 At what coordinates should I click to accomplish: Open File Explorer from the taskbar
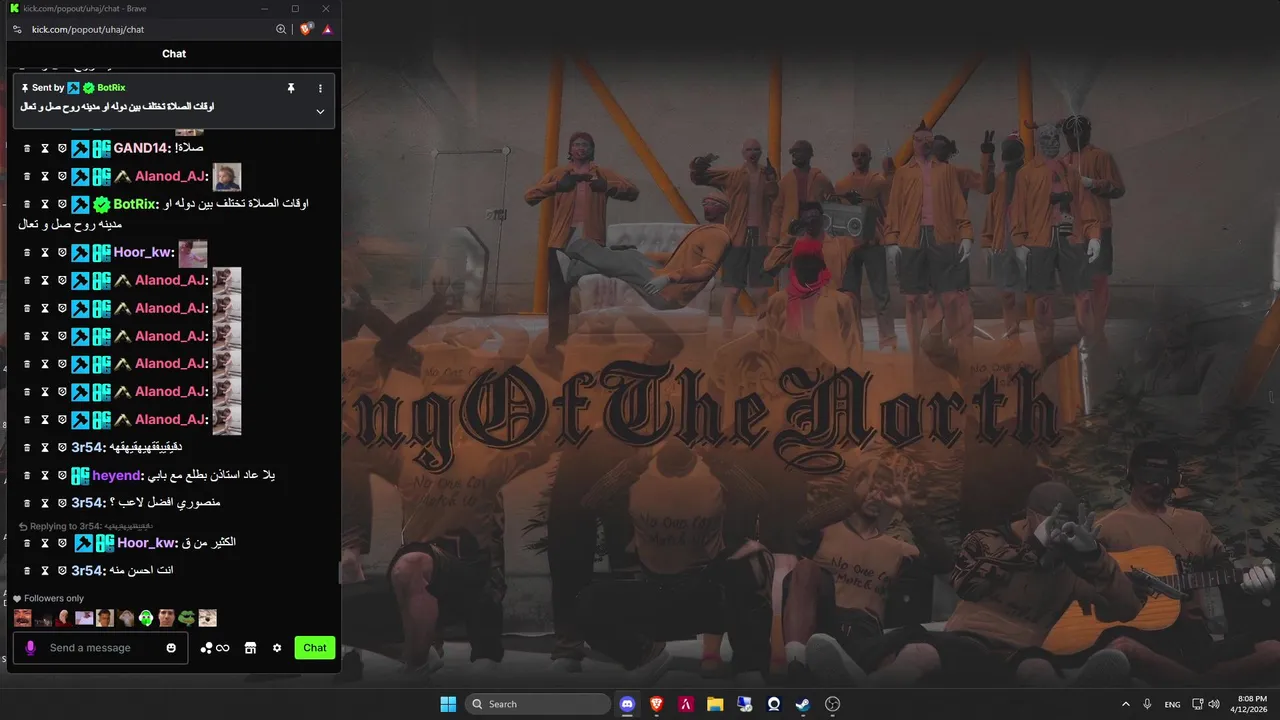coord(715,704)
